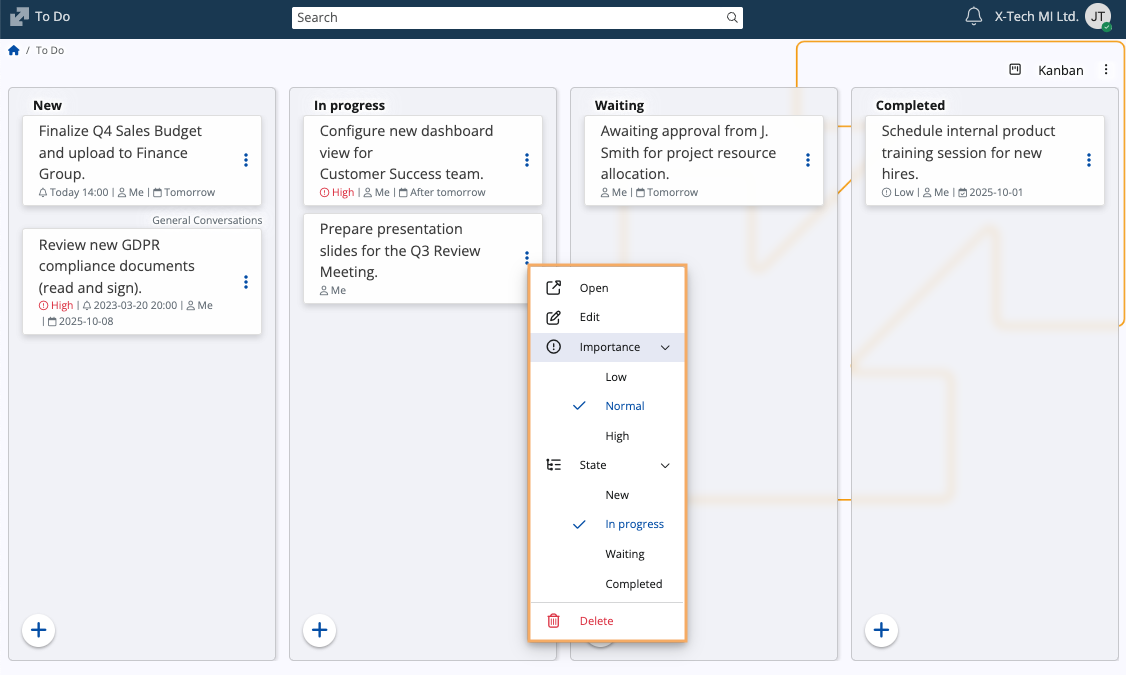Open menu for Schedule internal product training card

tap(1089, 160)
